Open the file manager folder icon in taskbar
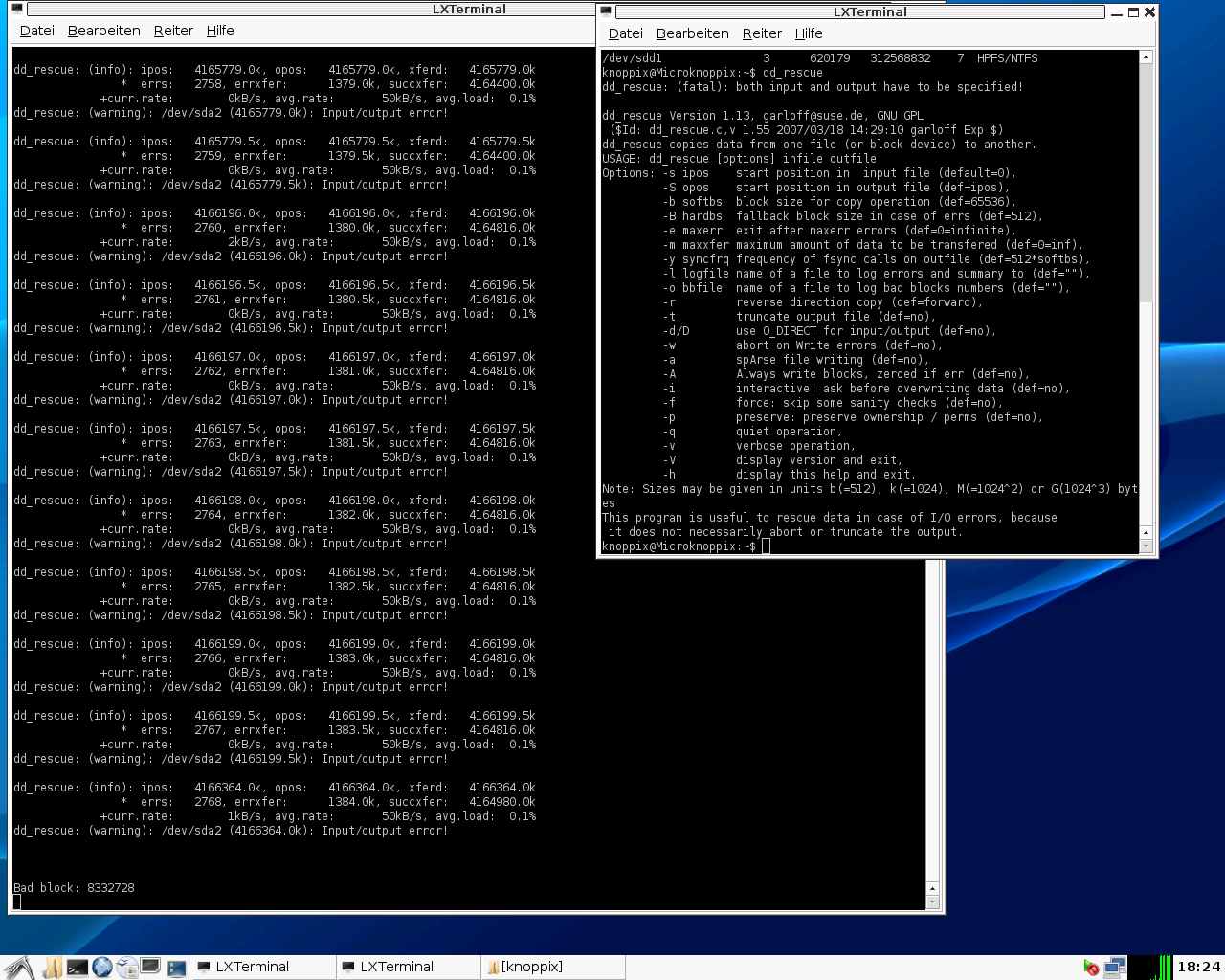1225x980 pixels. pos(53,968)
